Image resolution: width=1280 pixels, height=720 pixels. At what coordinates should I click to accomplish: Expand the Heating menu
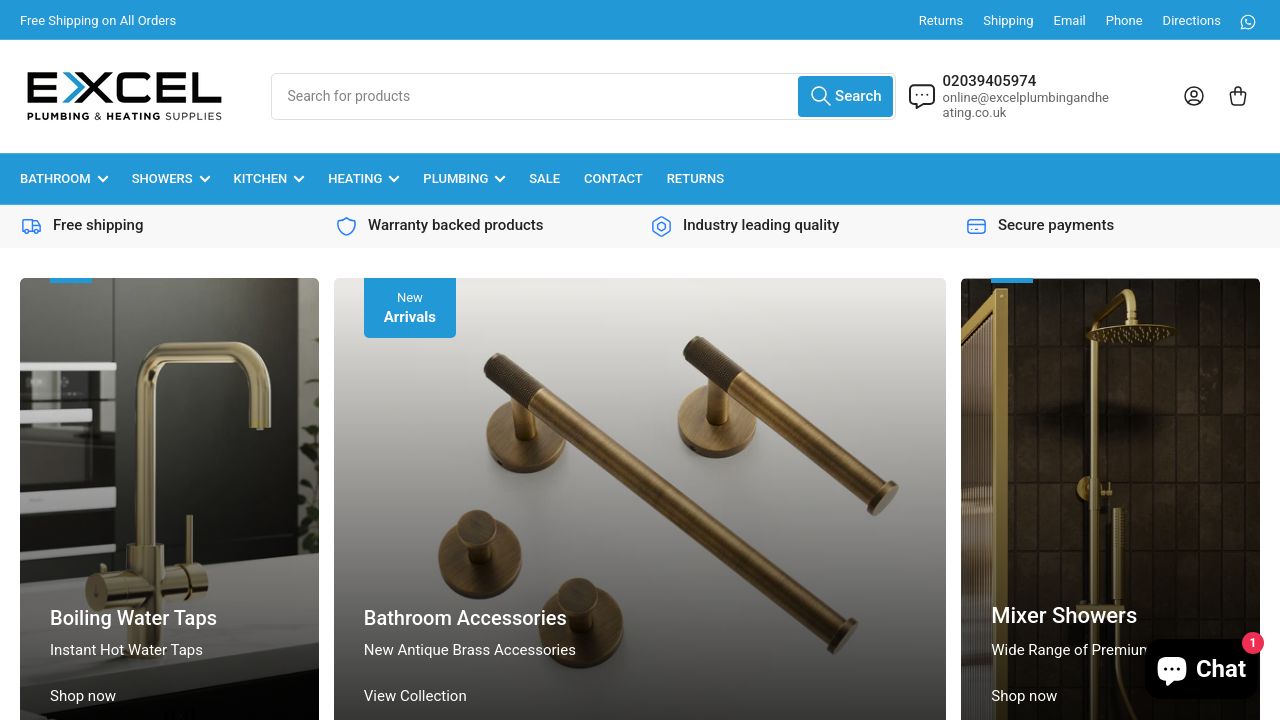point(364,179)
